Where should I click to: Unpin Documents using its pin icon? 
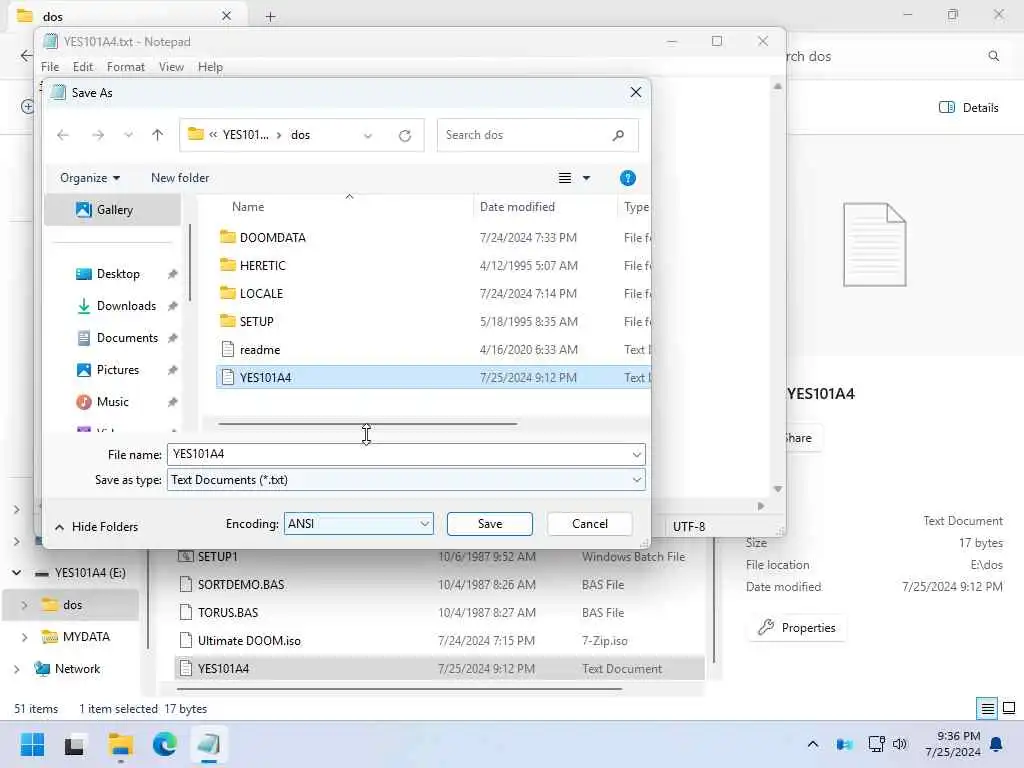[172, 338]
